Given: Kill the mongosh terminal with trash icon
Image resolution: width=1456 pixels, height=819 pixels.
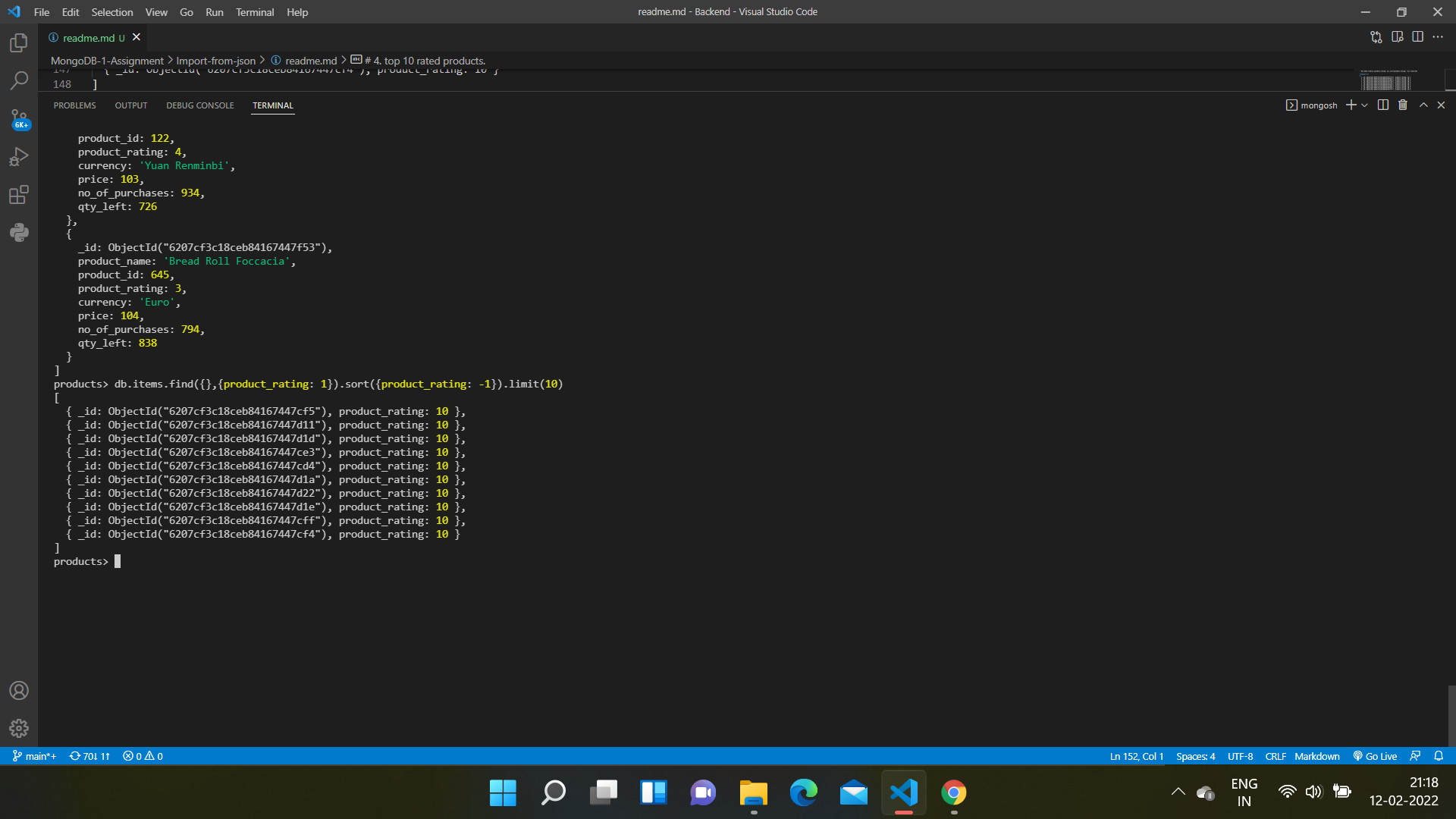Looking at the screenshot, I should click(1401, 105).
